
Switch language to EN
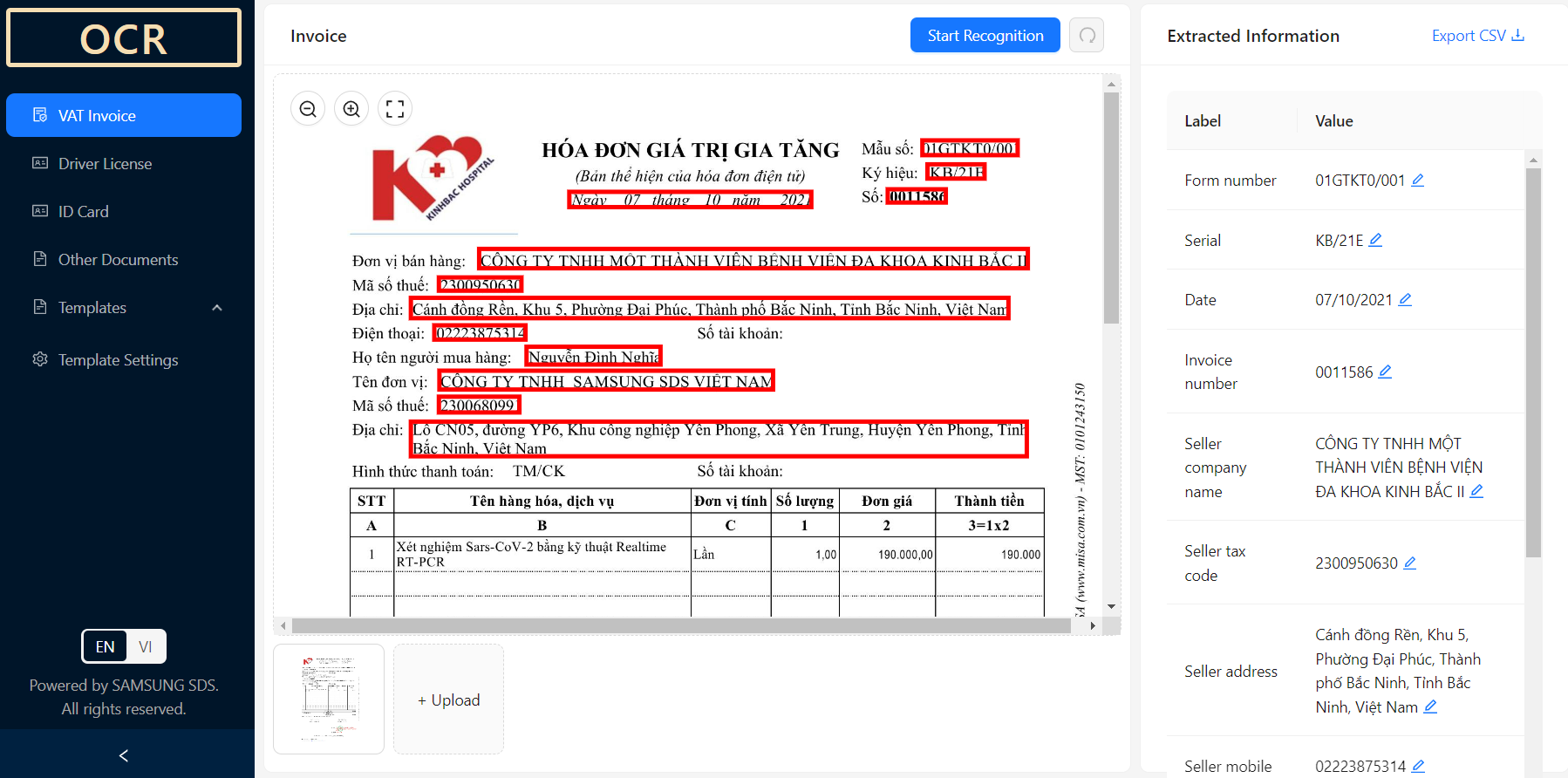105,646
